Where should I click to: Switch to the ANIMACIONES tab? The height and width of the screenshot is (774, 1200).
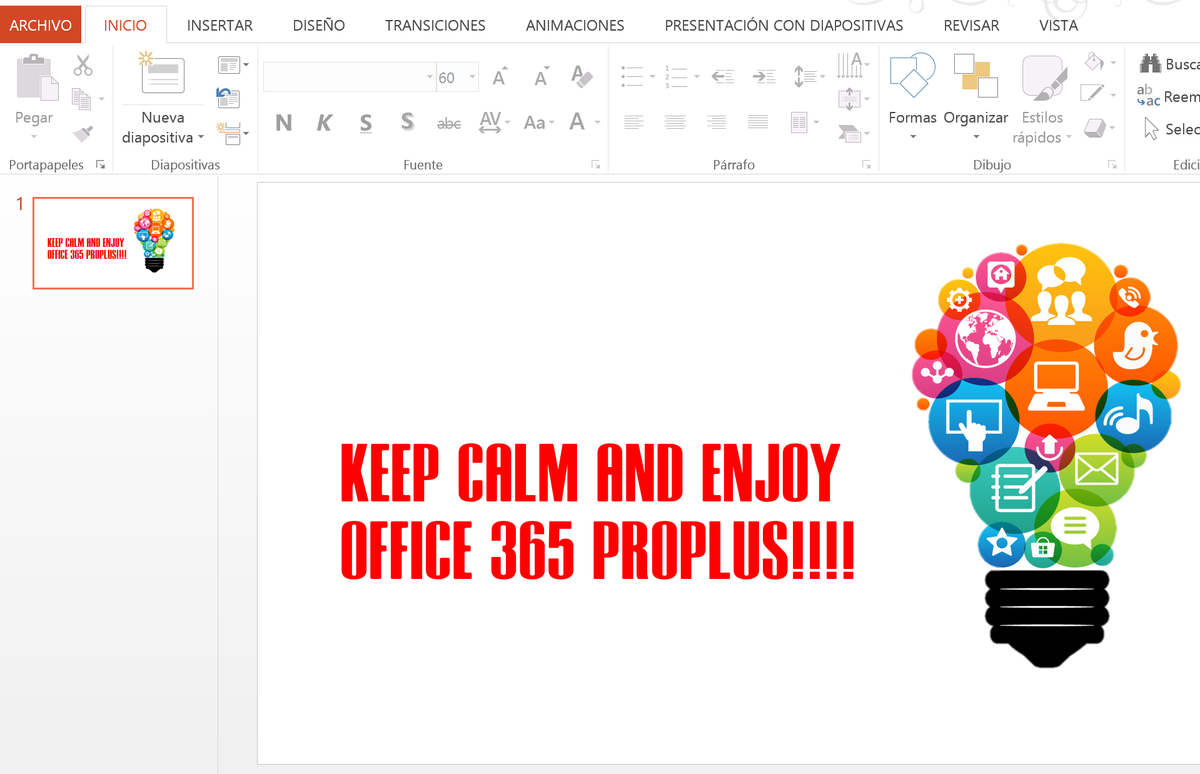575,25
